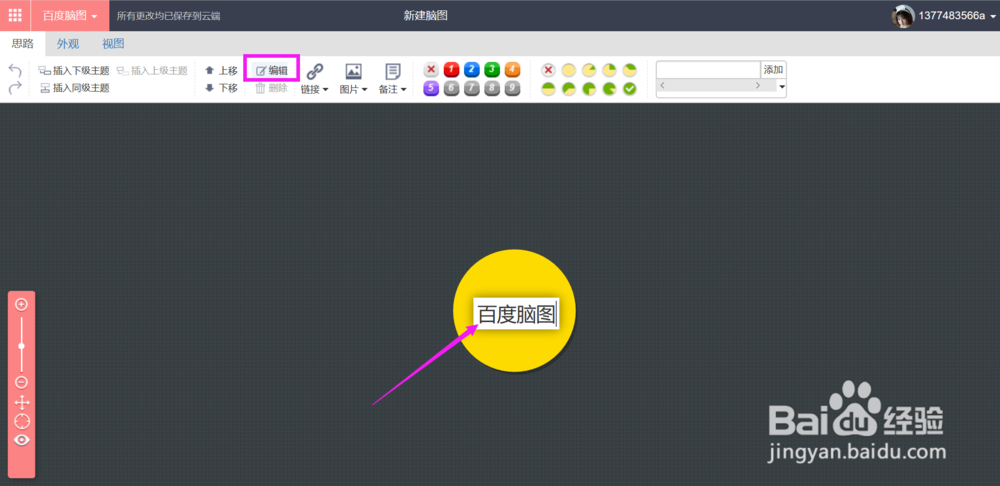This screenshot has width=1000, height=486.
Task: Click the redo arrow icon
Action: [15, 88]
